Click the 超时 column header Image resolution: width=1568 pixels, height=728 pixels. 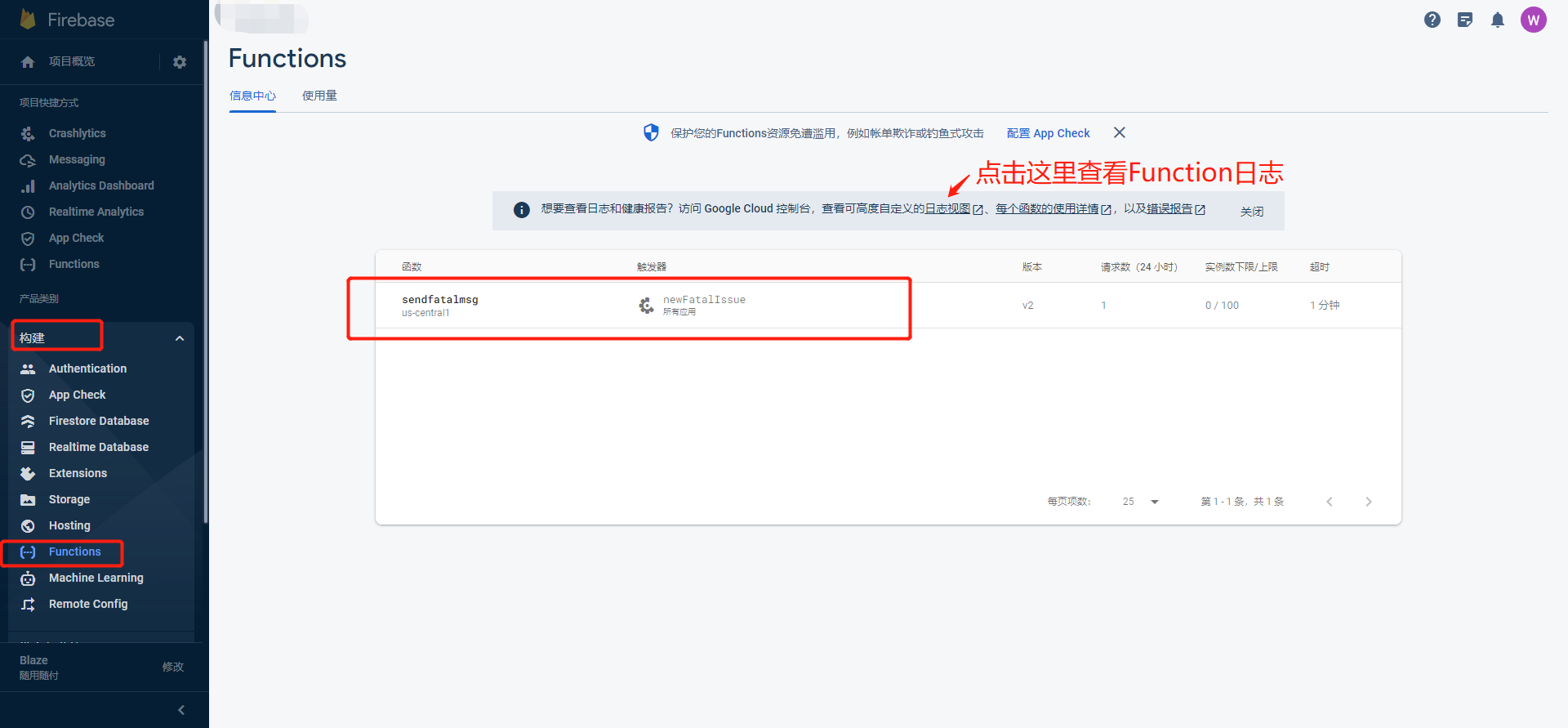tap(1320, 267)
